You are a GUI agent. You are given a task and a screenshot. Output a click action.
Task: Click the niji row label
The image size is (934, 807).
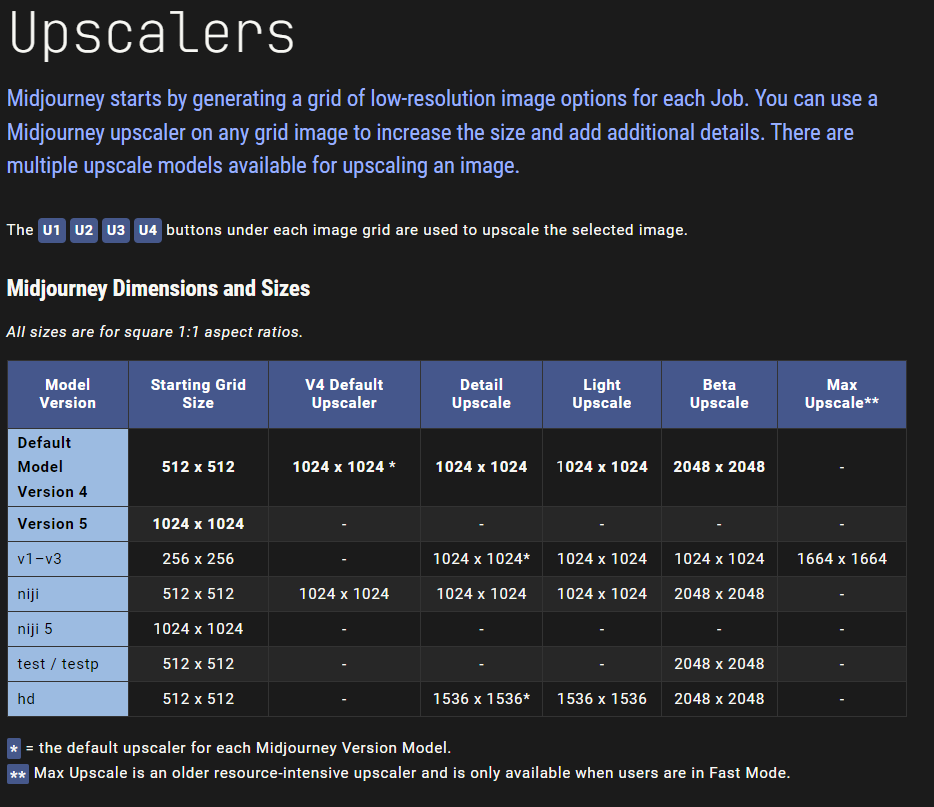click(x=68, y=594)
